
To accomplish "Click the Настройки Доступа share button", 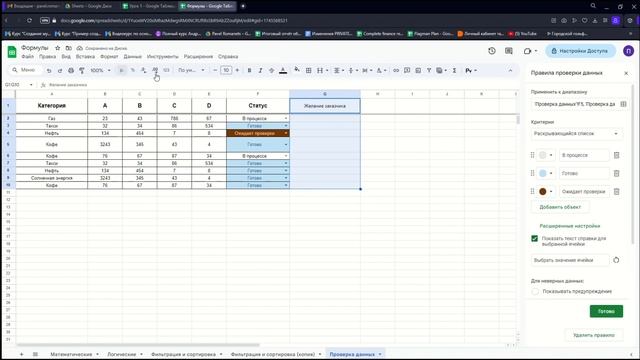I will tap(580, 51).
